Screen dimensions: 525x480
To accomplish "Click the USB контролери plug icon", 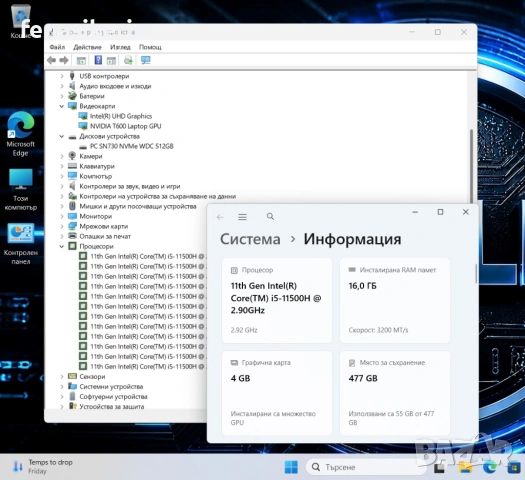I will pyautogui.click(x=72, y=76).
